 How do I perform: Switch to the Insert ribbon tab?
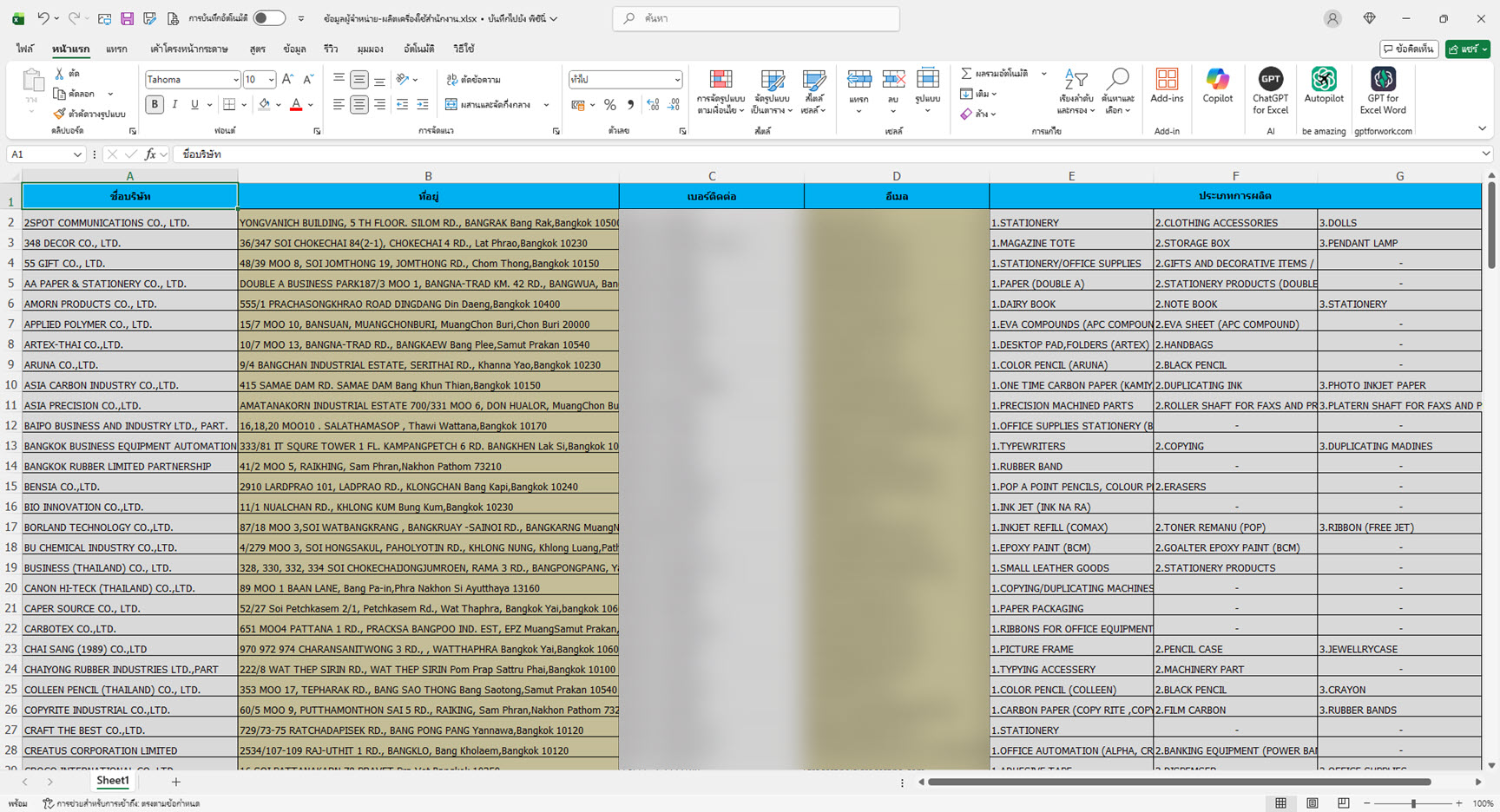(x=116, y=49)
